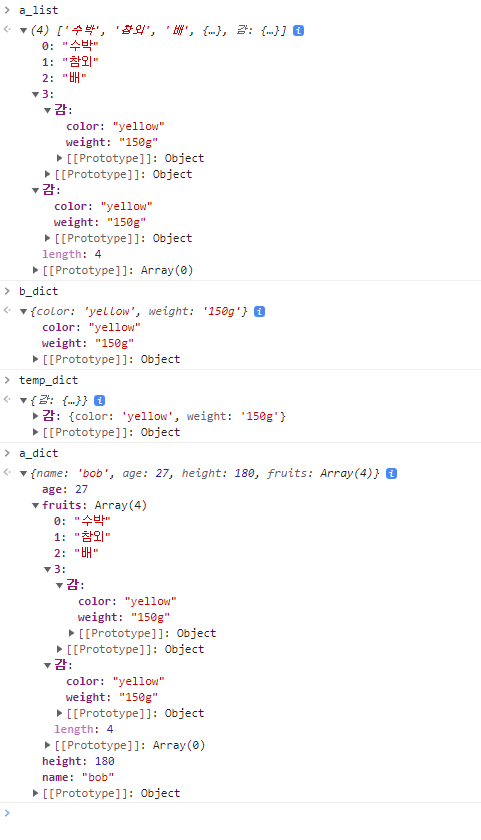Collapse index 3 under fruits array
Viewport: 481px width, 840px height.
pos(47,569)
